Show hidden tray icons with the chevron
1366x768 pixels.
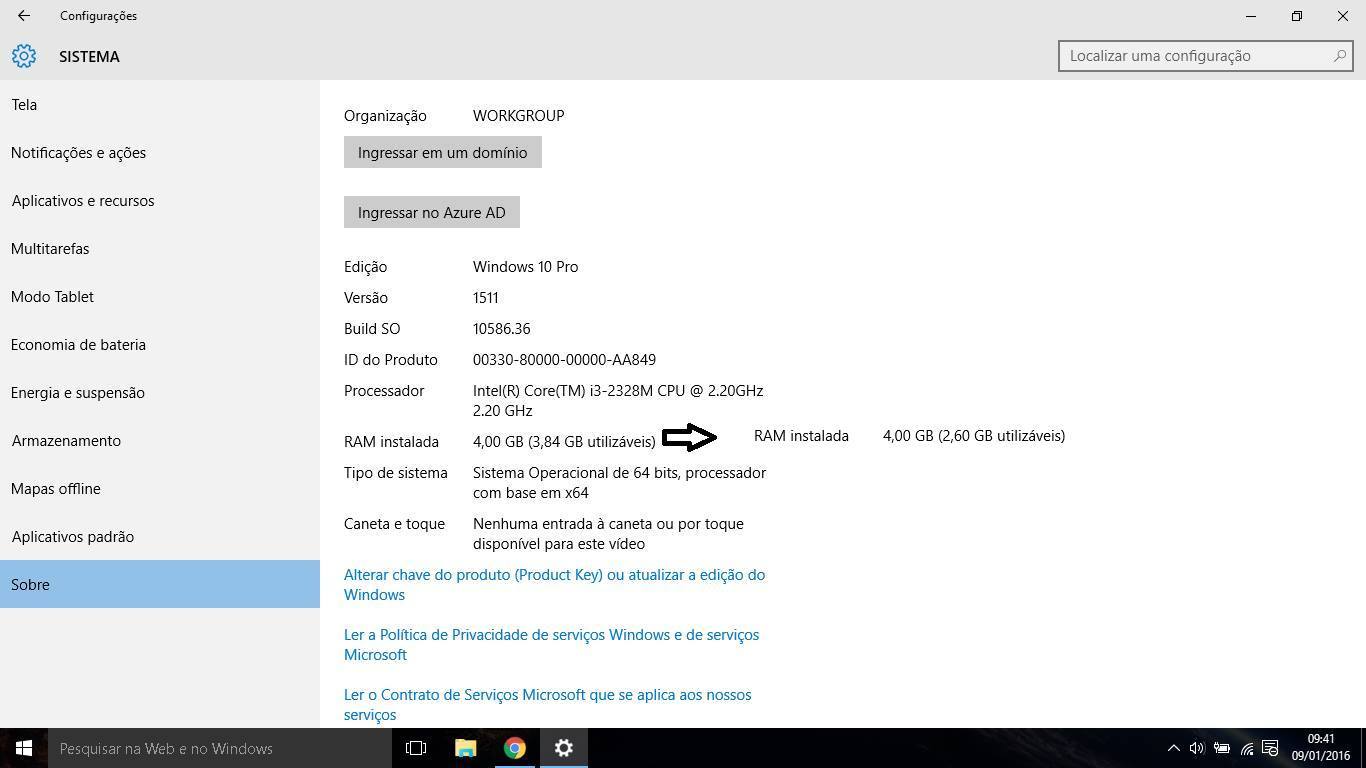click(1173, 748)
